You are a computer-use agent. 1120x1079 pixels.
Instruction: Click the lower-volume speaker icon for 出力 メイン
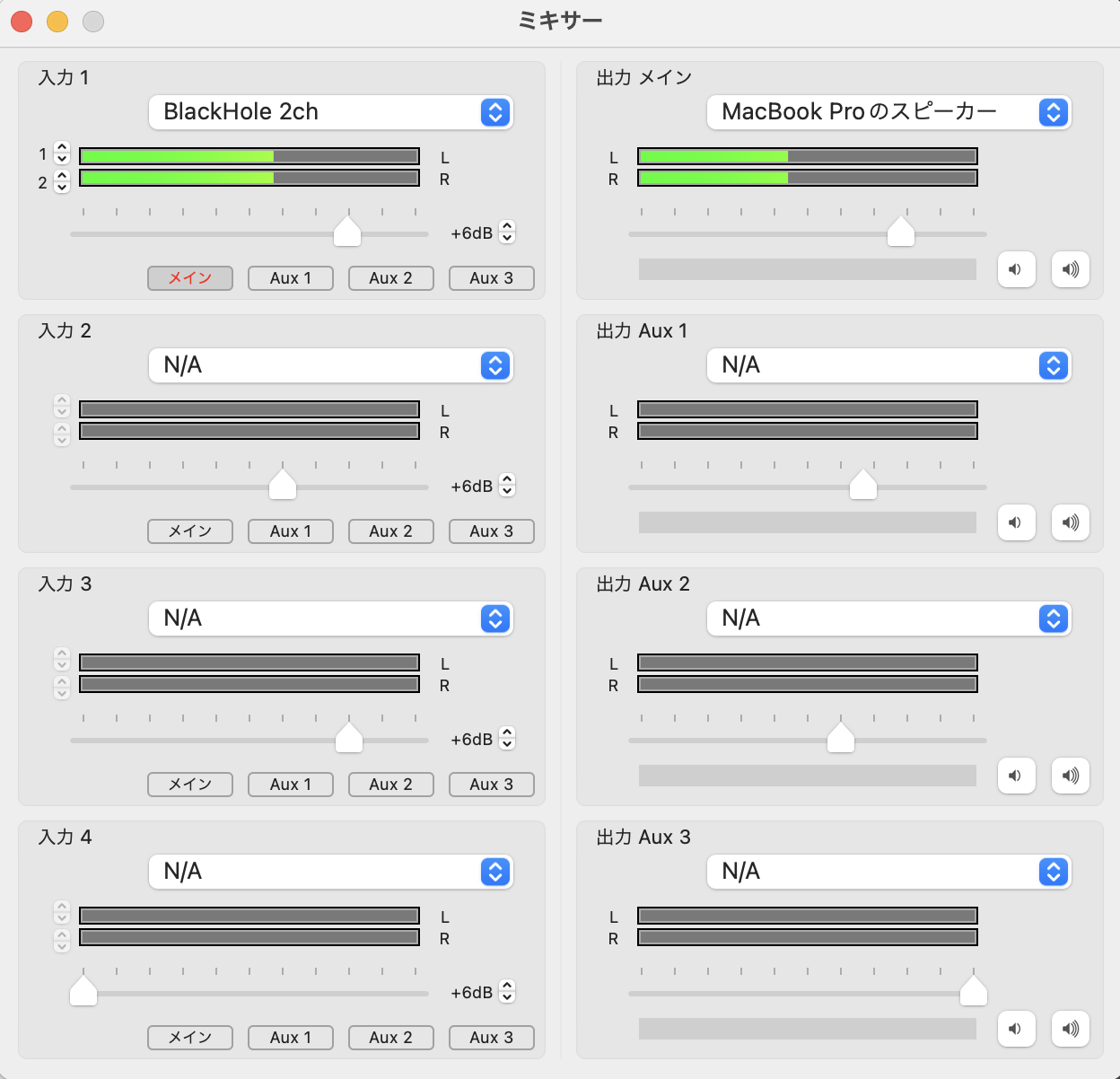coord(1016,269)
